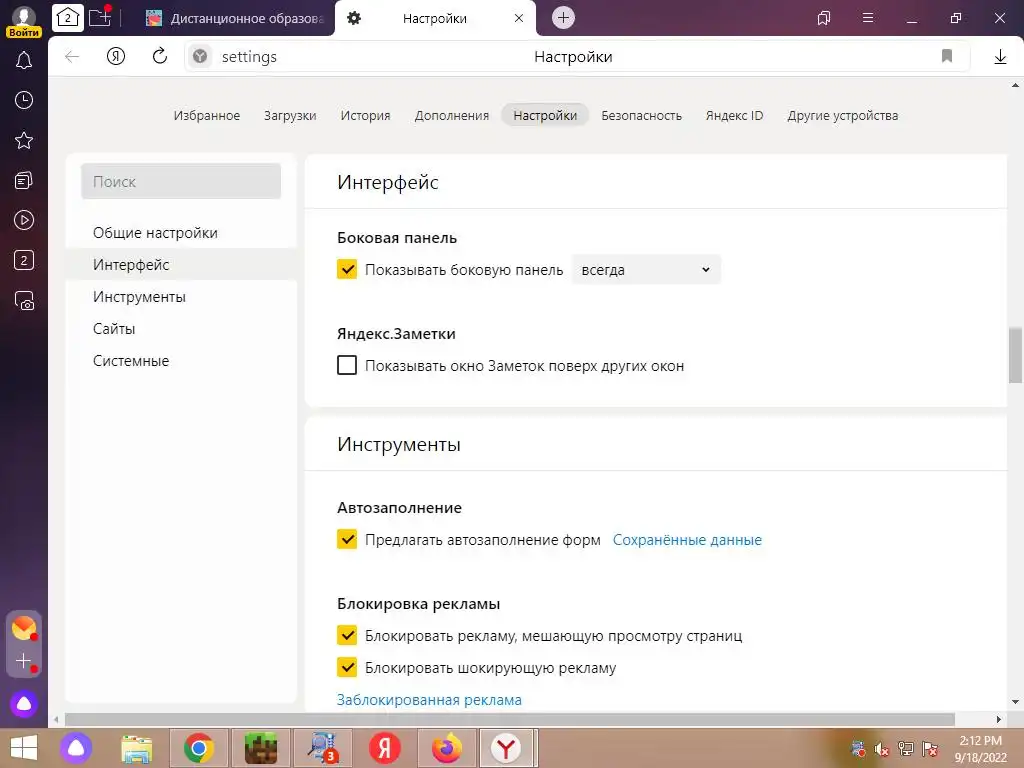The width and height of the screenshot is (1024, 768).
Task: Open the browser hamburger menu
Action: (868, 18)
